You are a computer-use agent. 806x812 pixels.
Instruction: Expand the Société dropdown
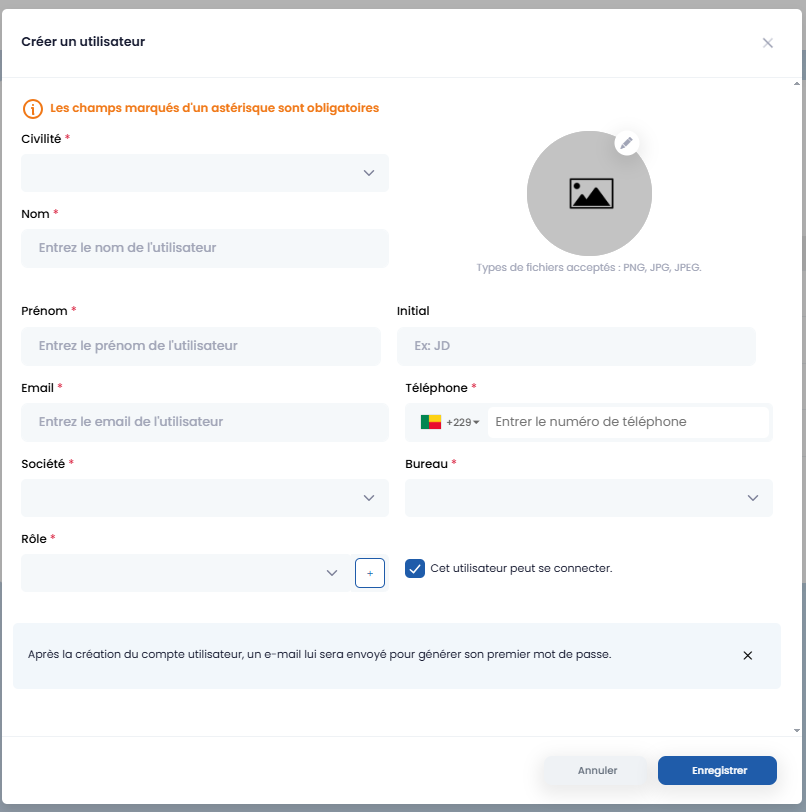pyautogui.click(x=204, y=498)
